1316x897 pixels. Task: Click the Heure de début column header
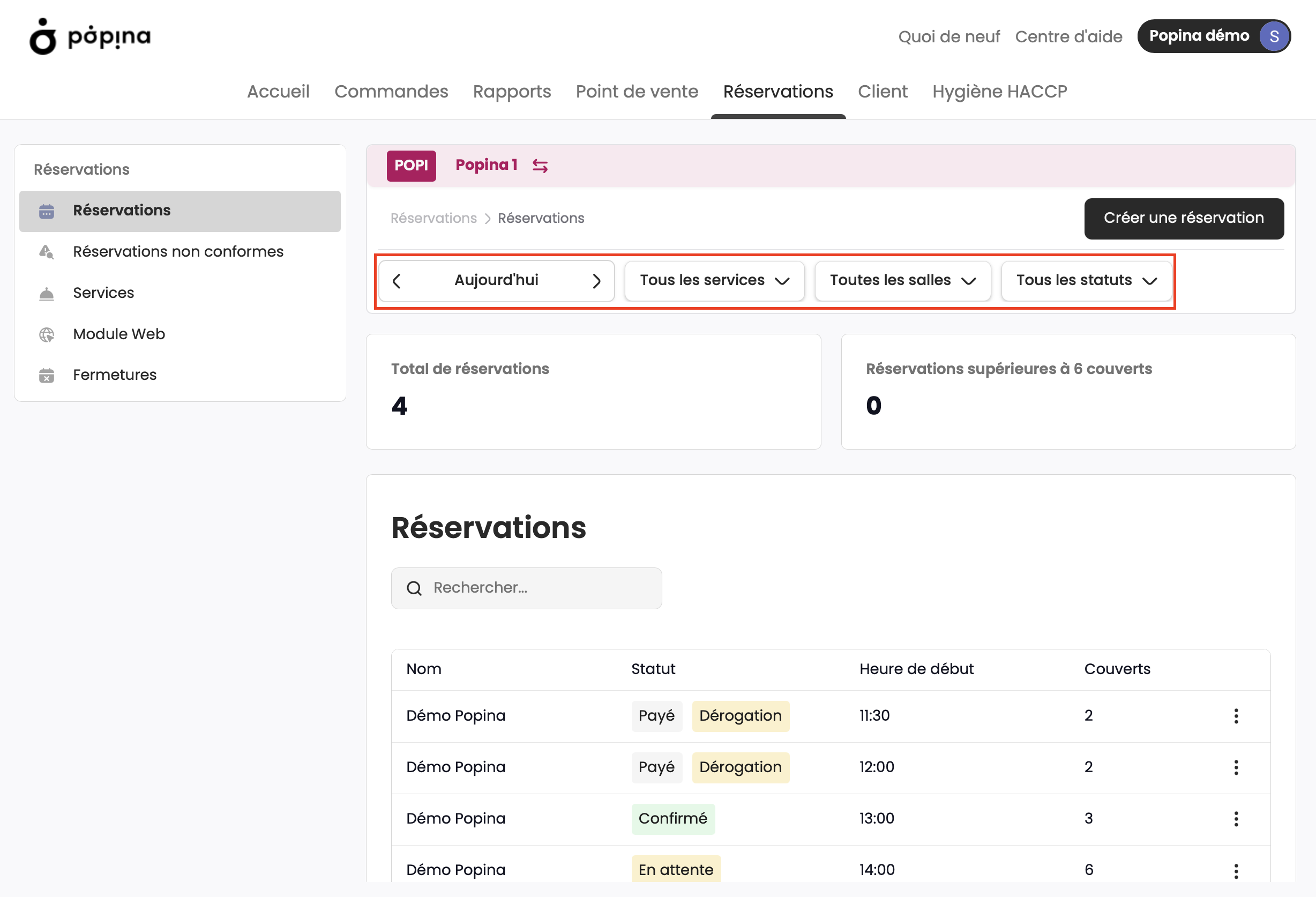[x=916, y=669]
